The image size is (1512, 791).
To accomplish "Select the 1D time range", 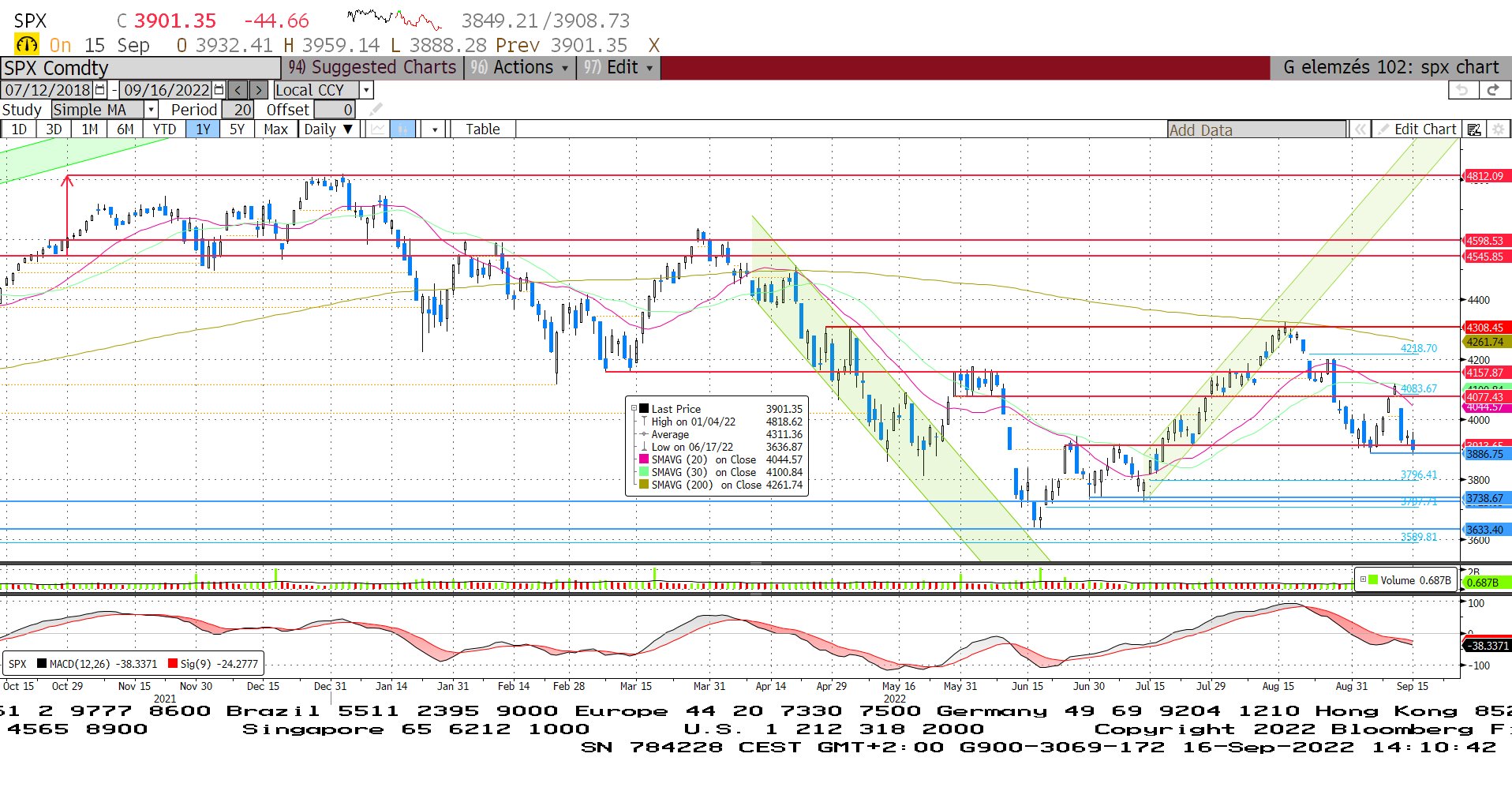I will tap(19, 129).
